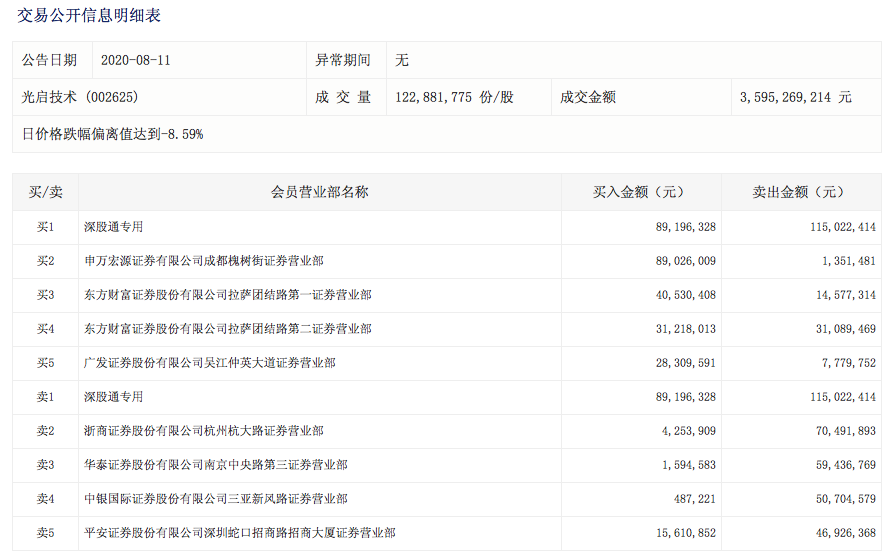Click 东方财富证券拉萨团结路第一证券营业部 entry

[x=228, y=295]
